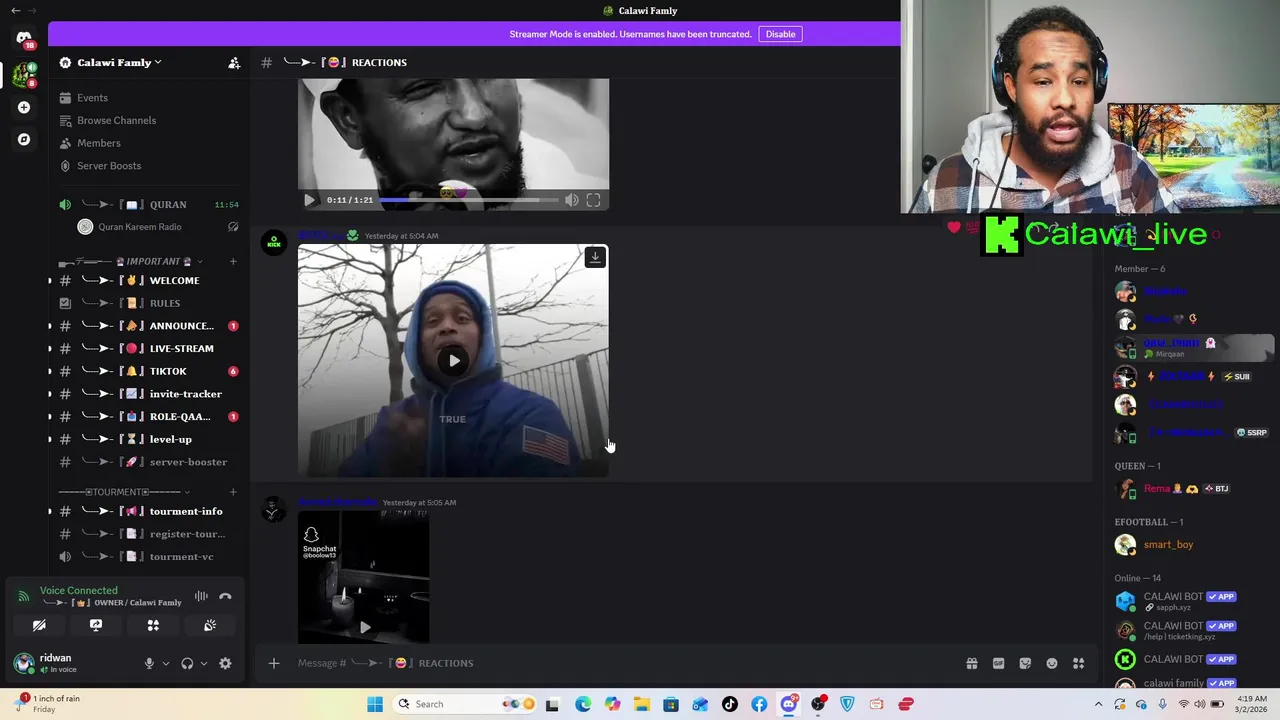Open the level-up channel
Screen dimensions: 1280x720
click(150, 439)
